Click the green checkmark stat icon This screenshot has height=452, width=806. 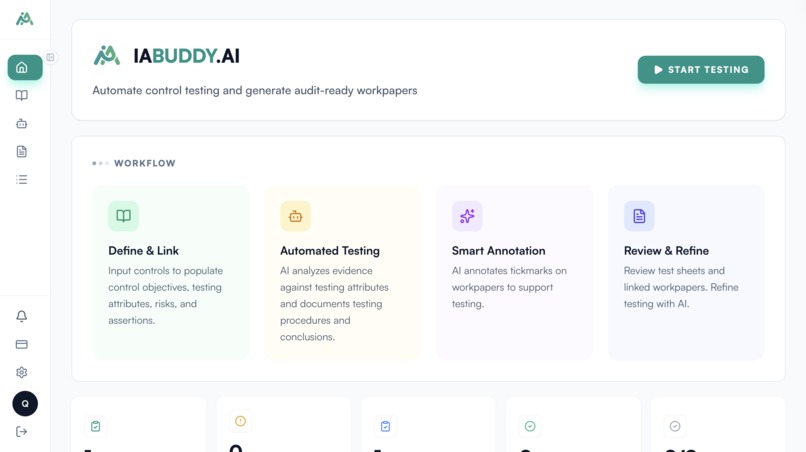[x=530, y=426]
